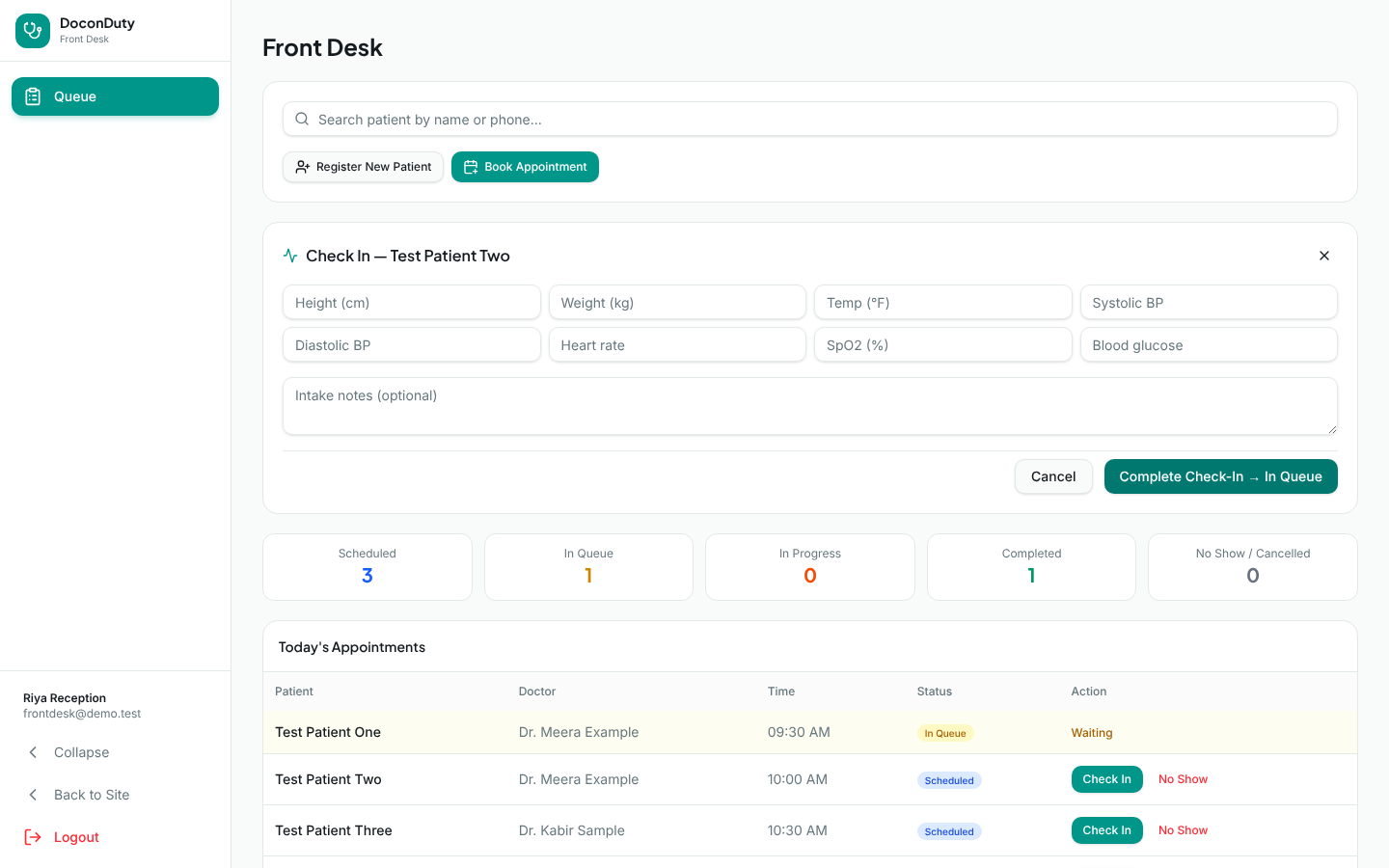This screenshot has width=1389, height=868.
Task: Click the Weight (kg) field
Action: (x=677, y=302)
